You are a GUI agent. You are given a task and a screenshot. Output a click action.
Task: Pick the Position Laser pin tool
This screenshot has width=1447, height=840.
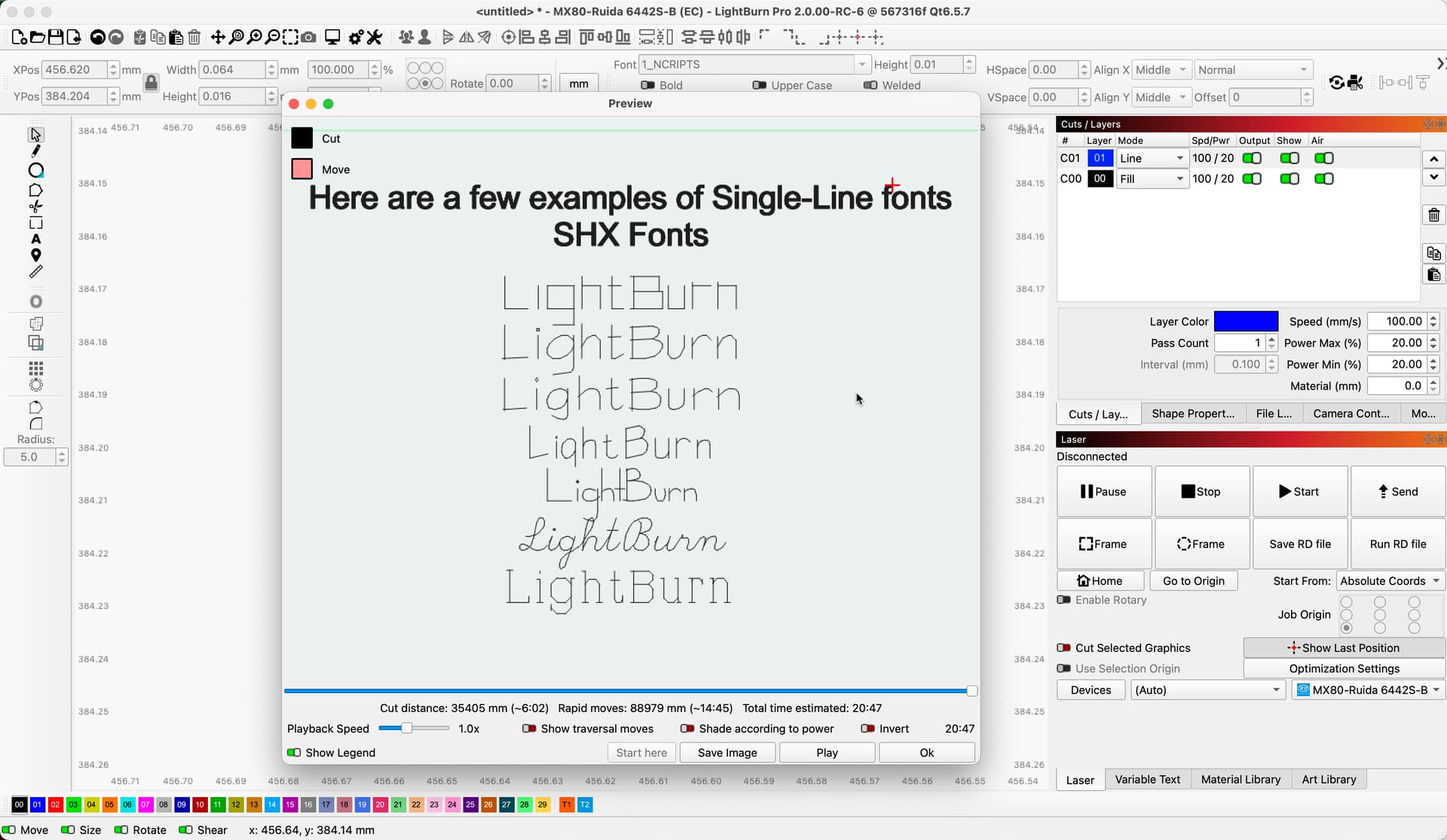coord(35,255)
